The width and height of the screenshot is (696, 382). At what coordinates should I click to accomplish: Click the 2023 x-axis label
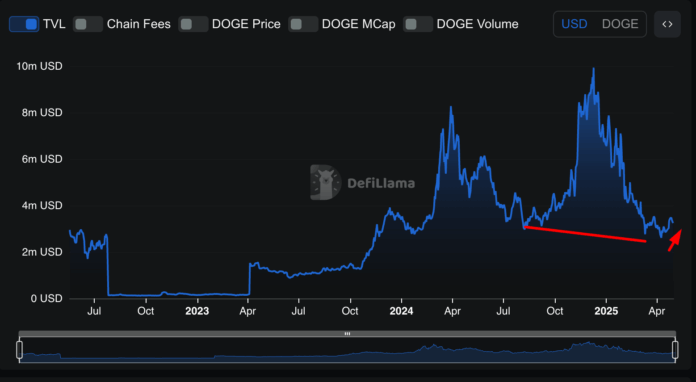pyautogui.click(x=197, y=311)
